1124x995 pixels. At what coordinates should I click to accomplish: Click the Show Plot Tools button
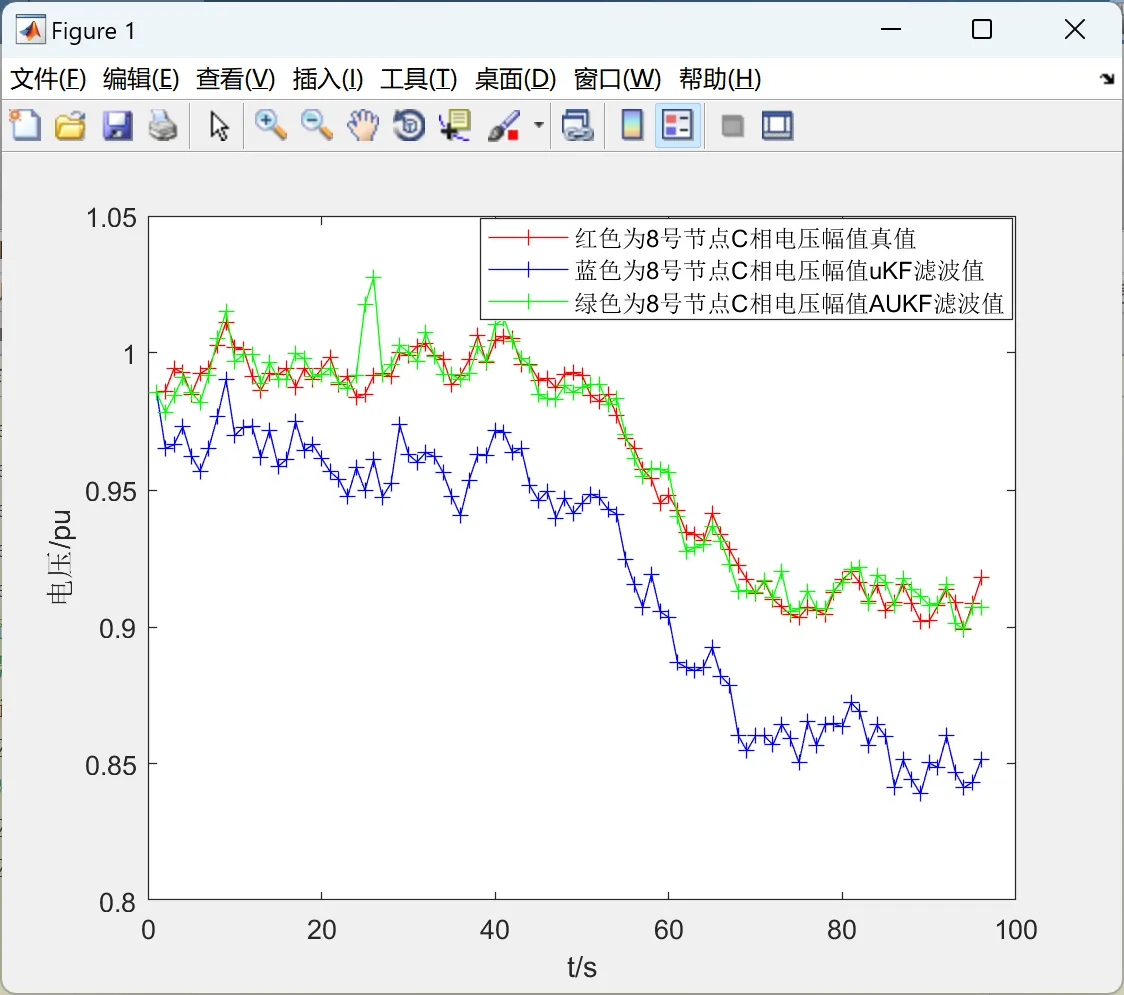click(x=777, y=125)
